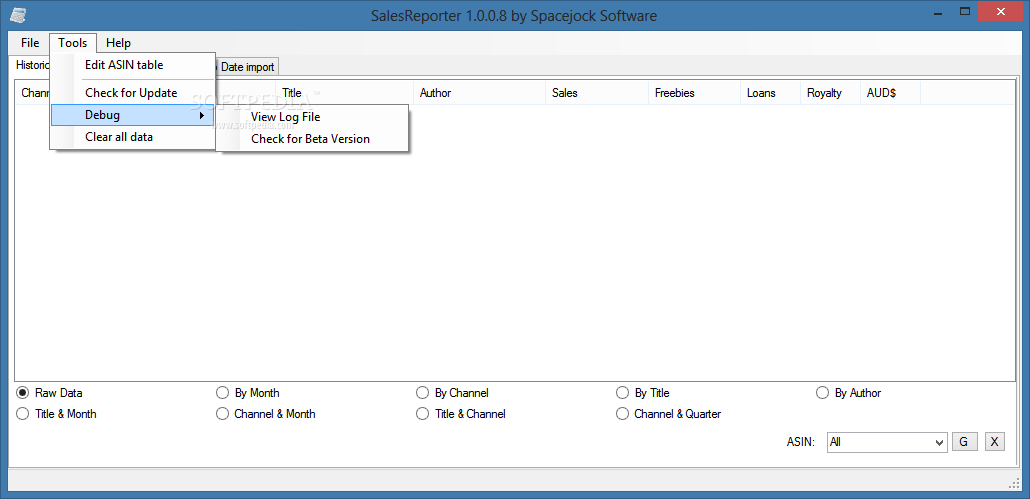The width and height of the screenshot is (1030, 499).
Task: Choose Edit ASIN table
Action: coord(133,65)
